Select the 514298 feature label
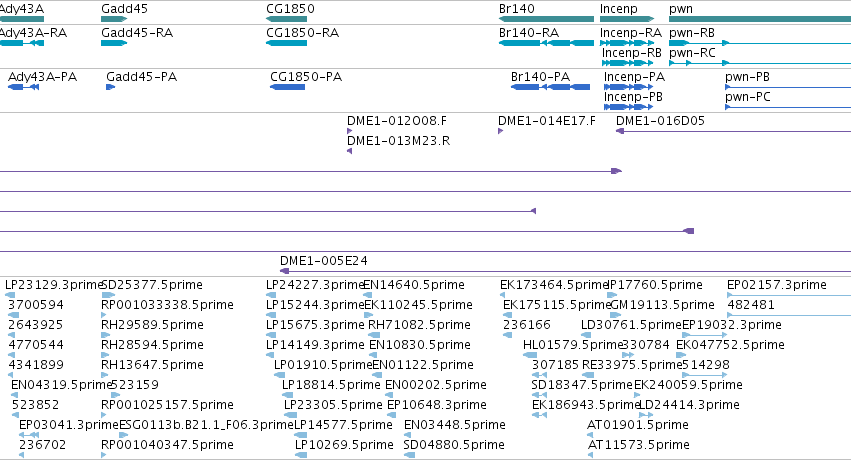The image size is (851, 460). pyautogui.click(x=706, y=365)
